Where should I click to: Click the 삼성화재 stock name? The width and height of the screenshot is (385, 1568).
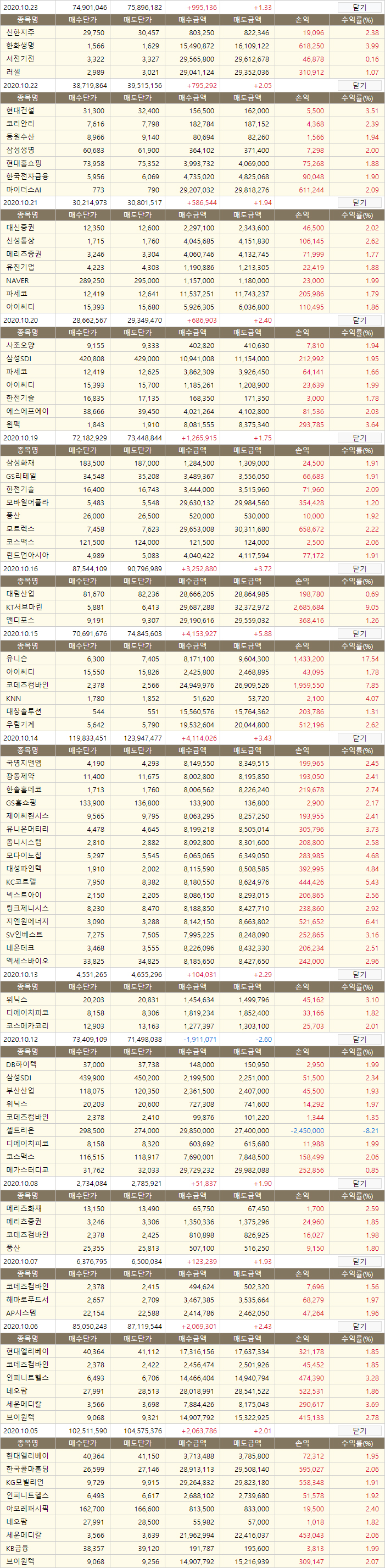click(20, 463)
